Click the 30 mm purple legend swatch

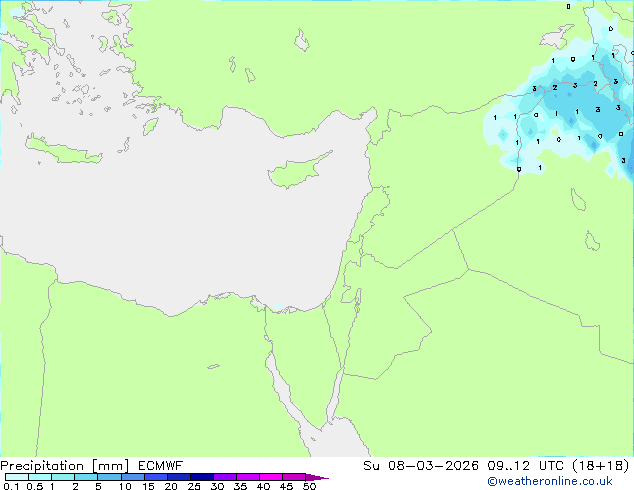click(x=225, y=477)
